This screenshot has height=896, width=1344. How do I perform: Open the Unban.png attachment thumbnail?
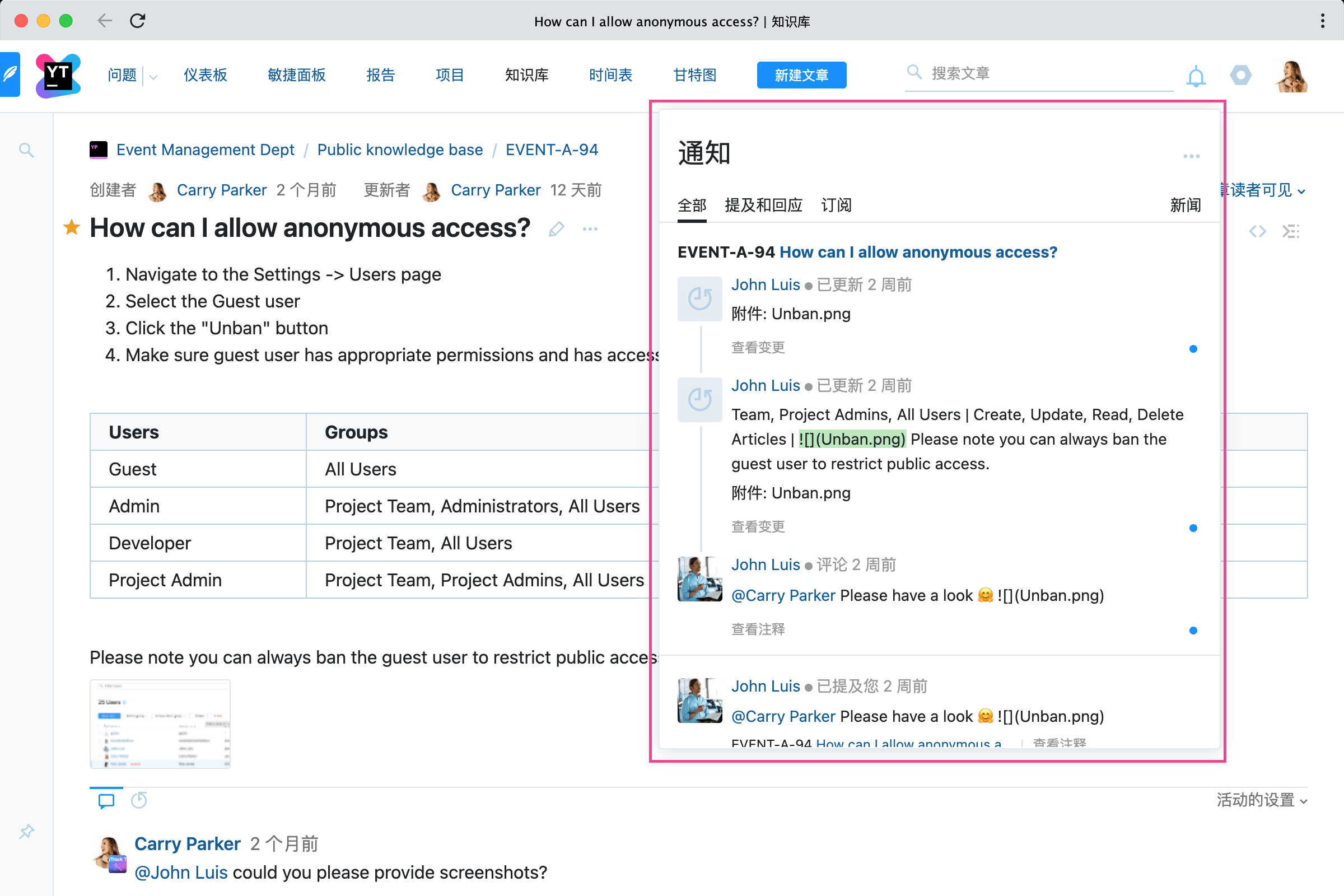160,724
